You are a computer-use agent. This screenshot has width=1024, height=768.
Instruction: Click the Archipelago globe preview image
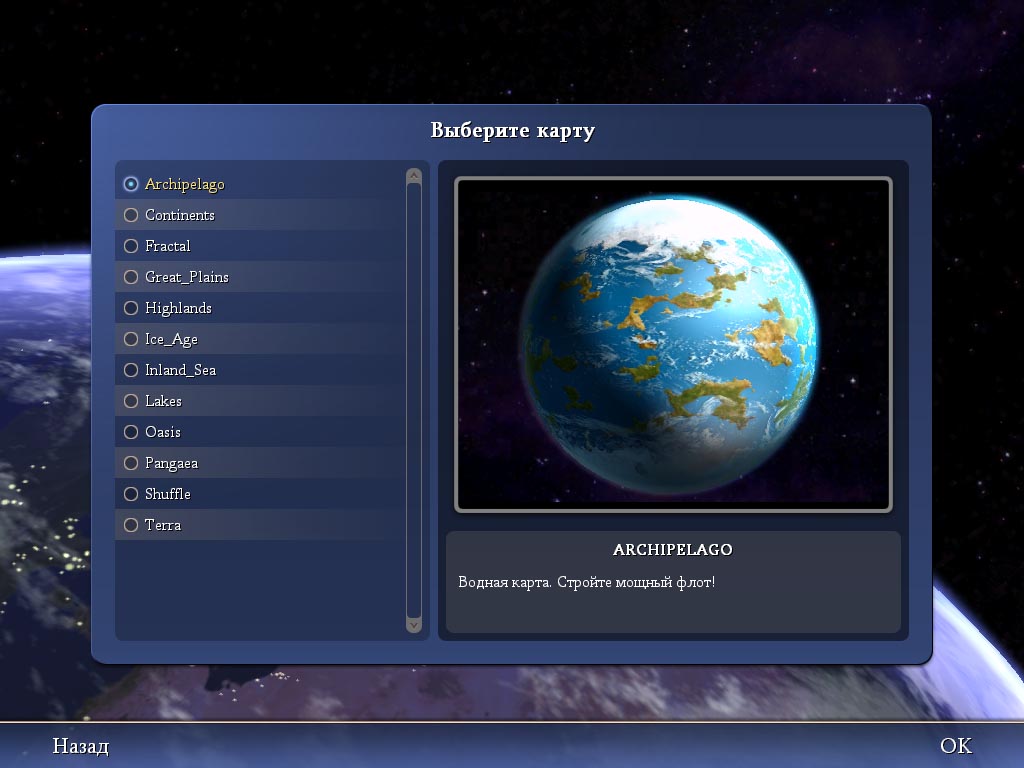[673, 344]
